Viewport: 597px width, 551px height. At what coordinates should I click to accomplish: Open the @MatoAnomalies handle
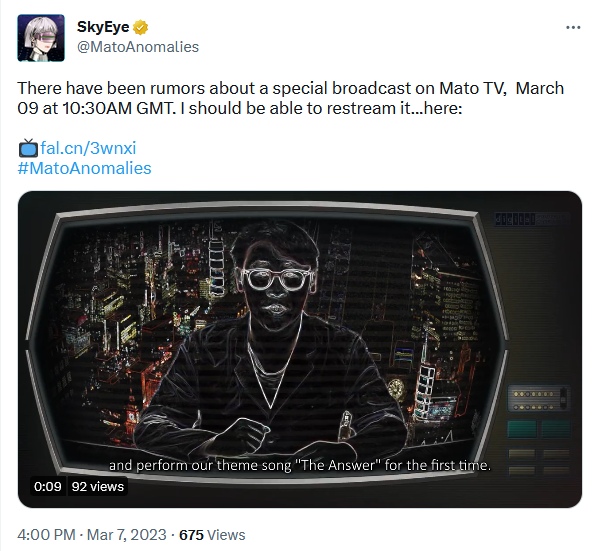[138, 47]
